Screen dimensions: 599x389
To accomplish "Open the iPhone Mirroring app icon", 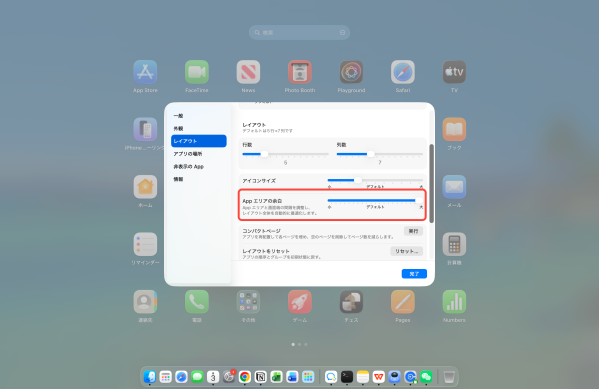I will tap(145, 129).
